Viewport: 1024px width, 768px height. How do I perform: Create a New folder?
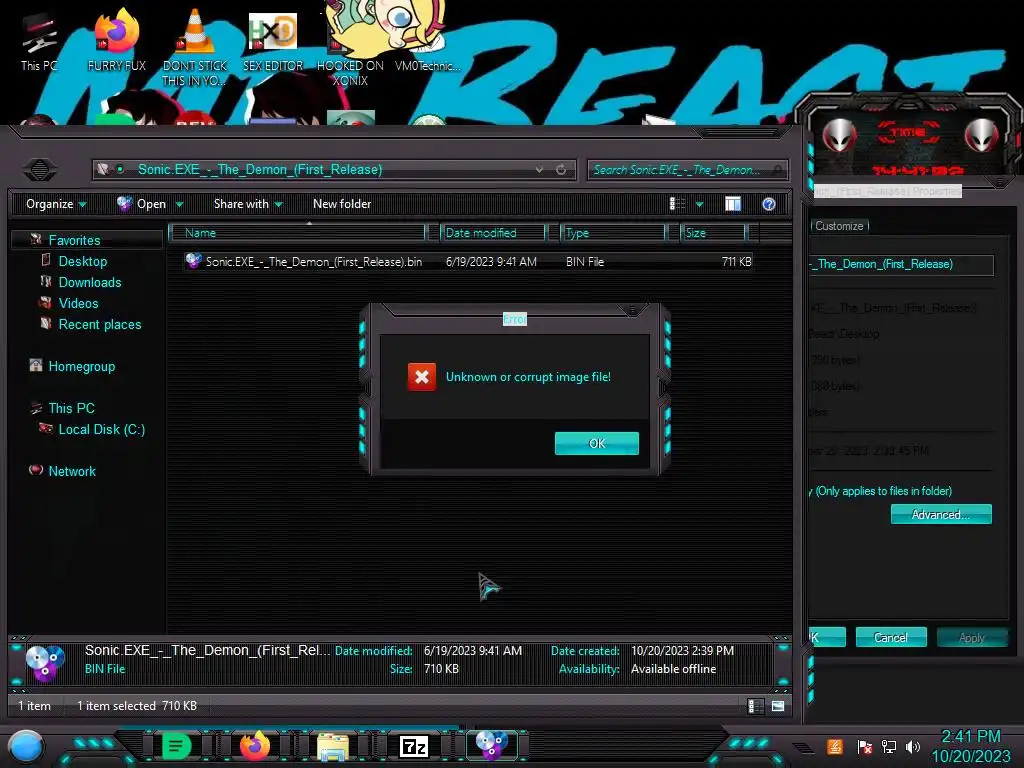click(342, 204)
